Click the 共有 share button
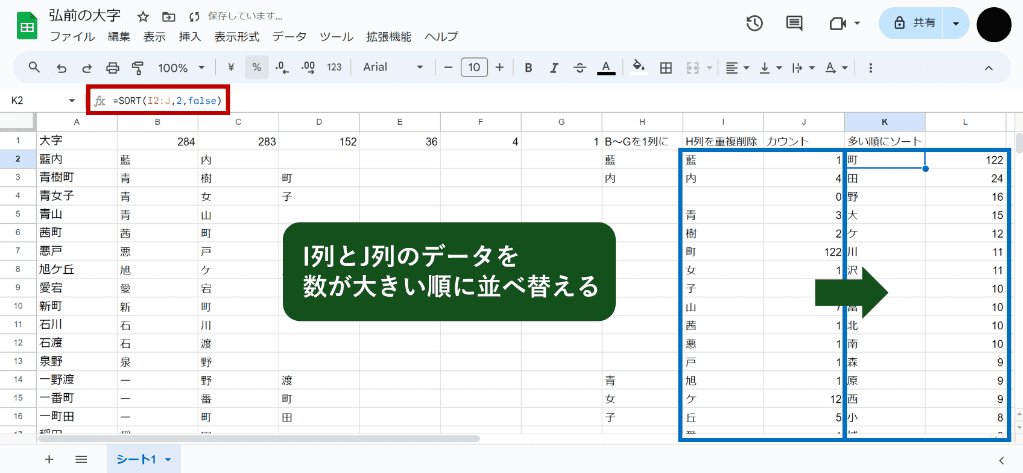Screen dimensions: 1023x473 (913, 23)
